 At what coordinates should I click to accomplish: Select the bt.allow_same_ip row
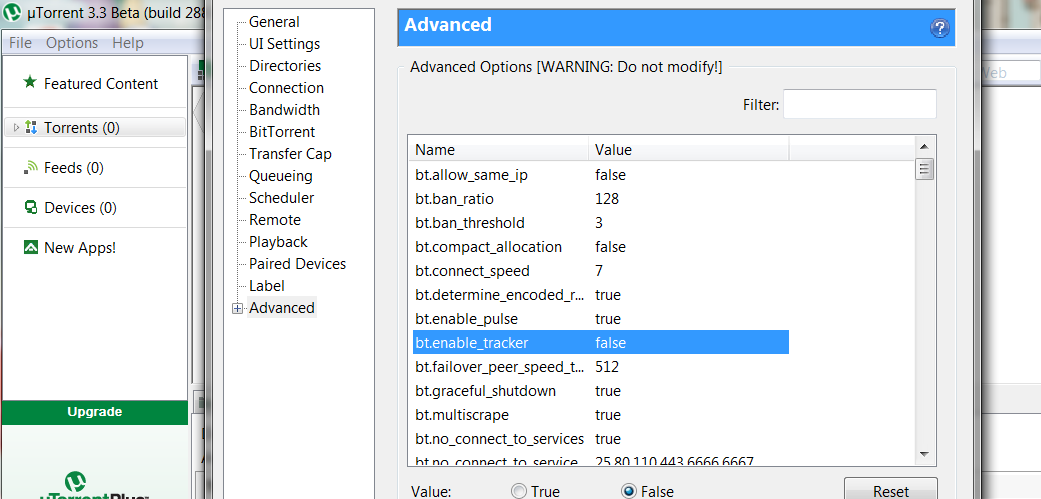coord(601,175)
